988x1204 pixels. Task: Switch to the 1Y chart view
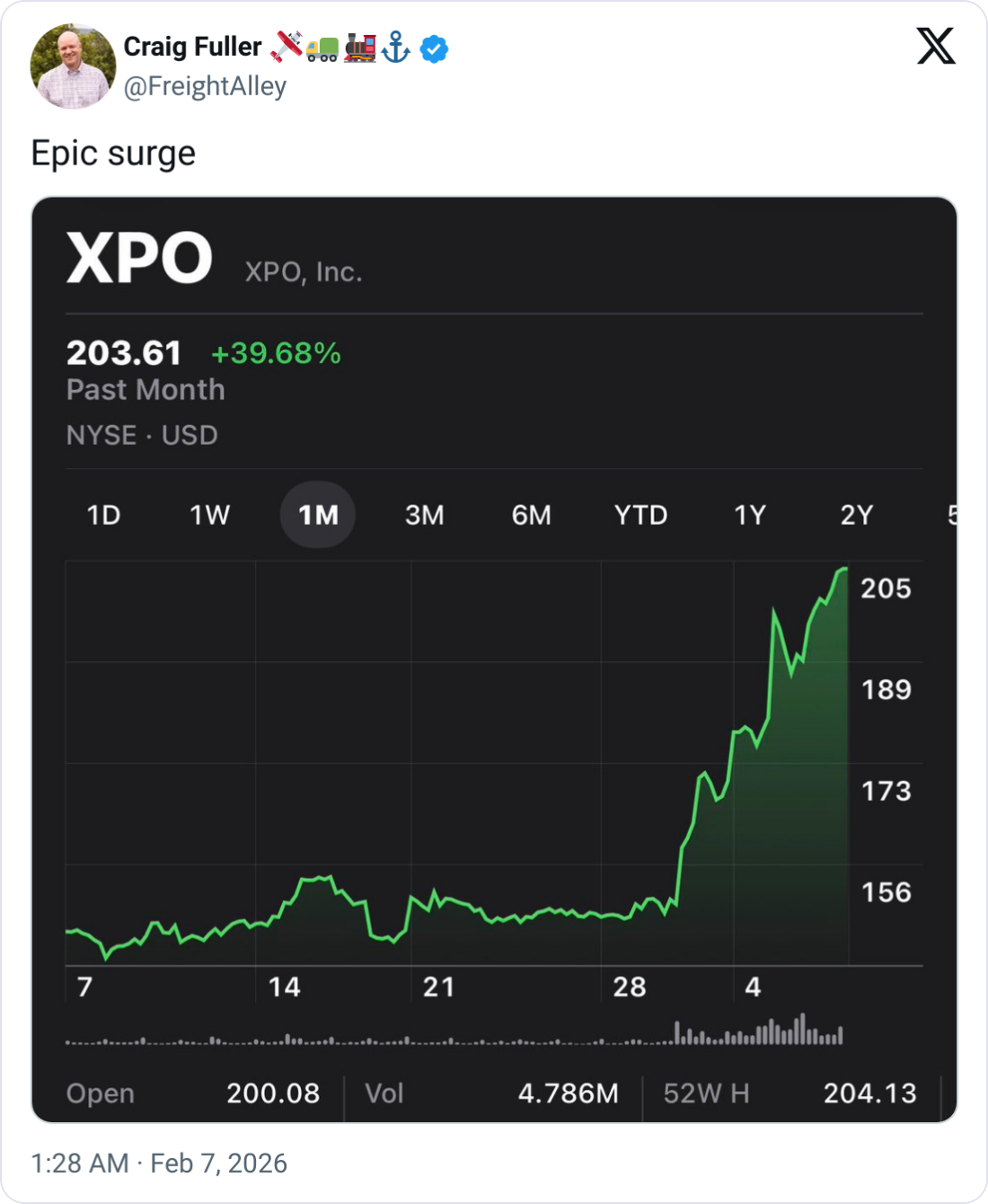749,515
